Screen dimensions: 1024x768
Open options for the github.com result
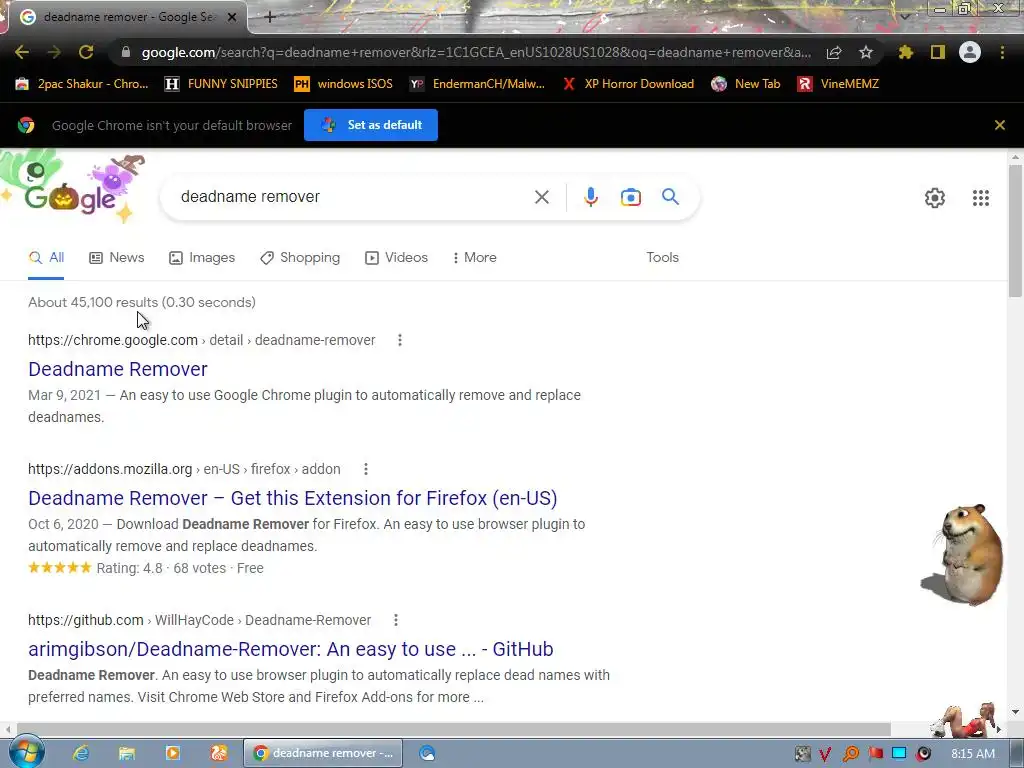pos(396,620)
